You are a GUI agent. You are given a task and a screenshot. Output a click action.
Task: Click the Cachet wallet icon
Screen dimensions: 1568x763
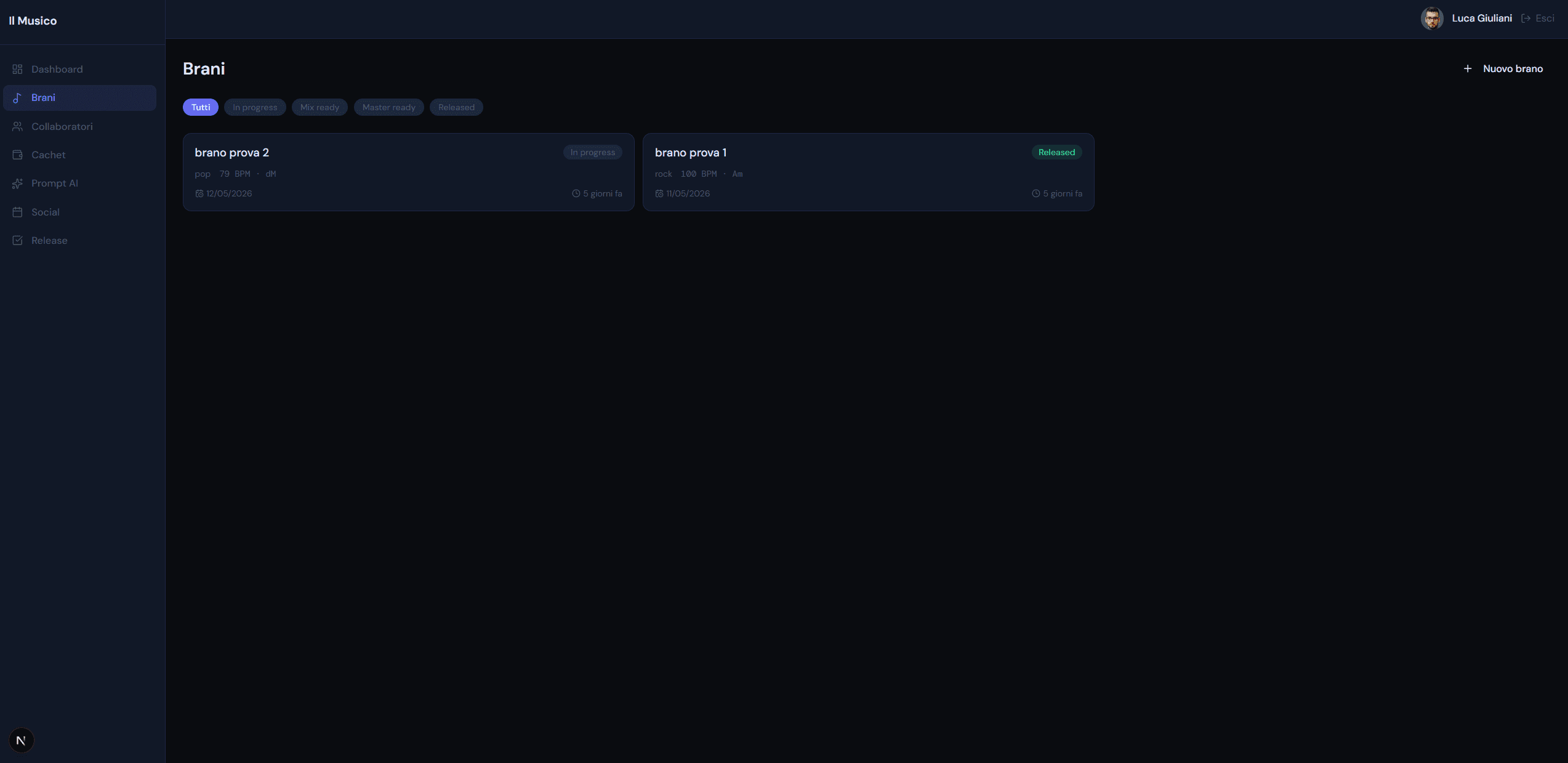click(x=17, y=155)
